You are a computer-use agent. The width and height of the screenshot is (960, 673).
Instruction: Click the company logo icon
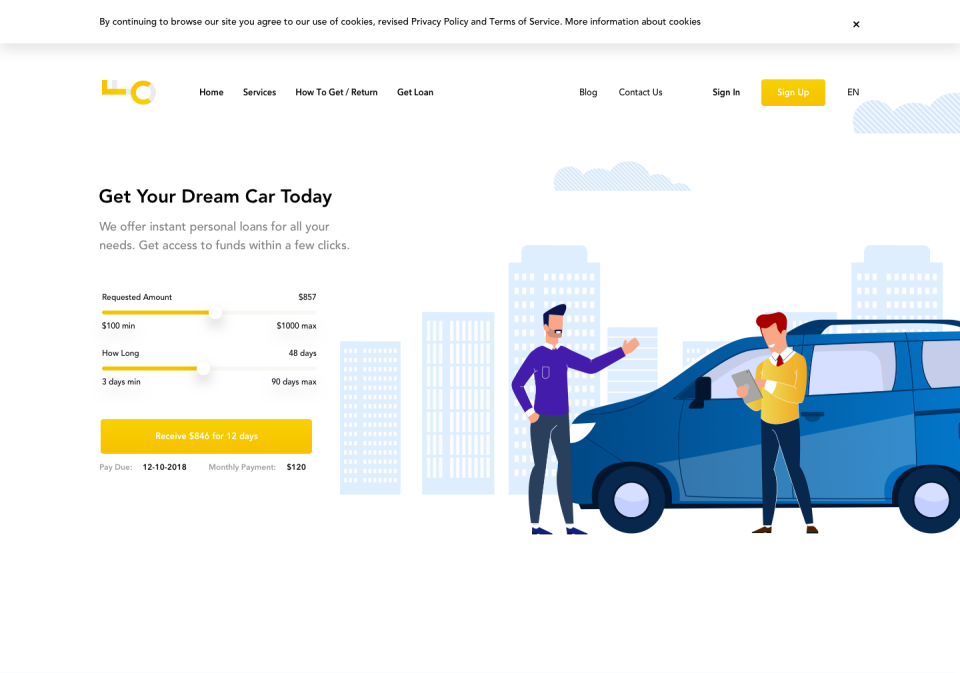point(128,92)
